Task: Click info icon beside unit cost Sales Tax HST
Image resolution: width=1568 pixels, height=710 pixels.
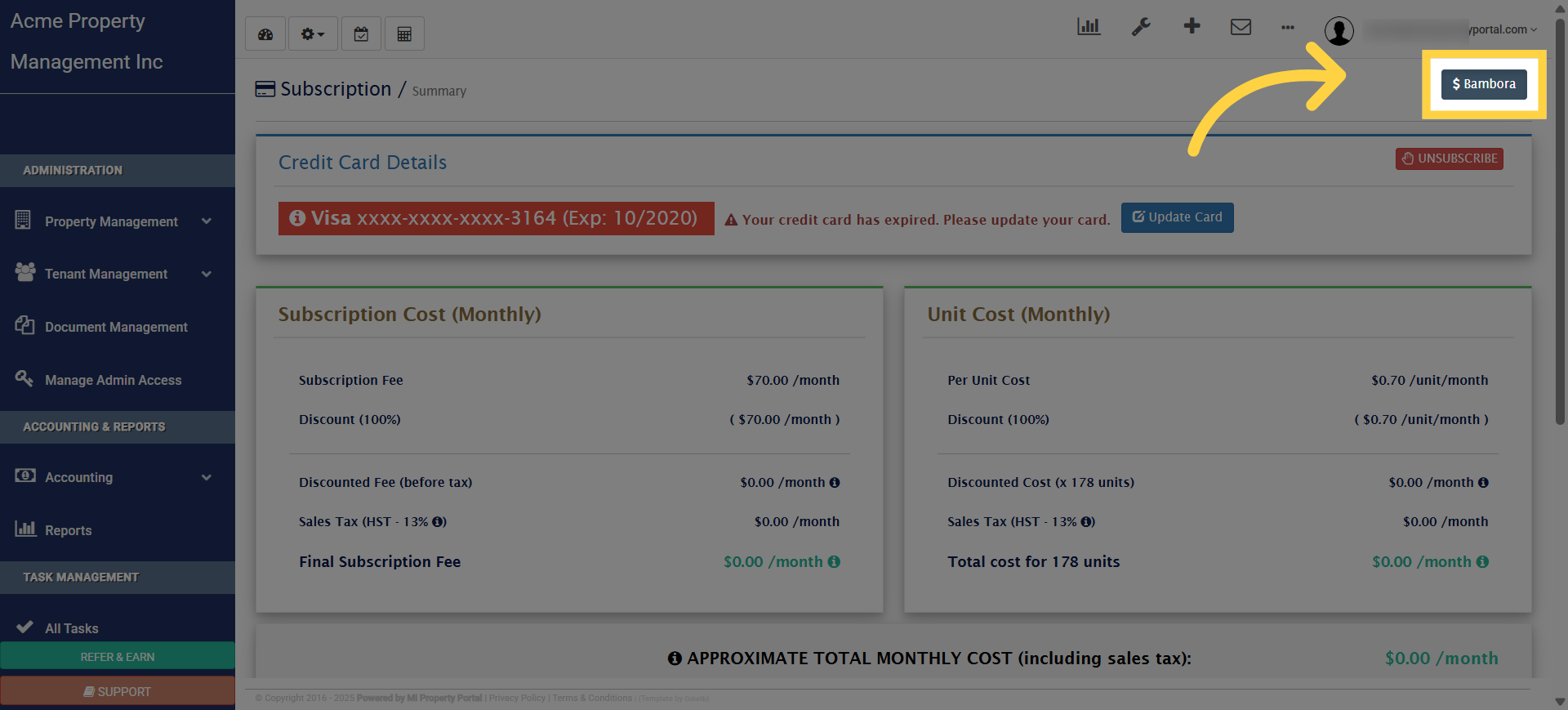Action: click(x=1088, y=522)
